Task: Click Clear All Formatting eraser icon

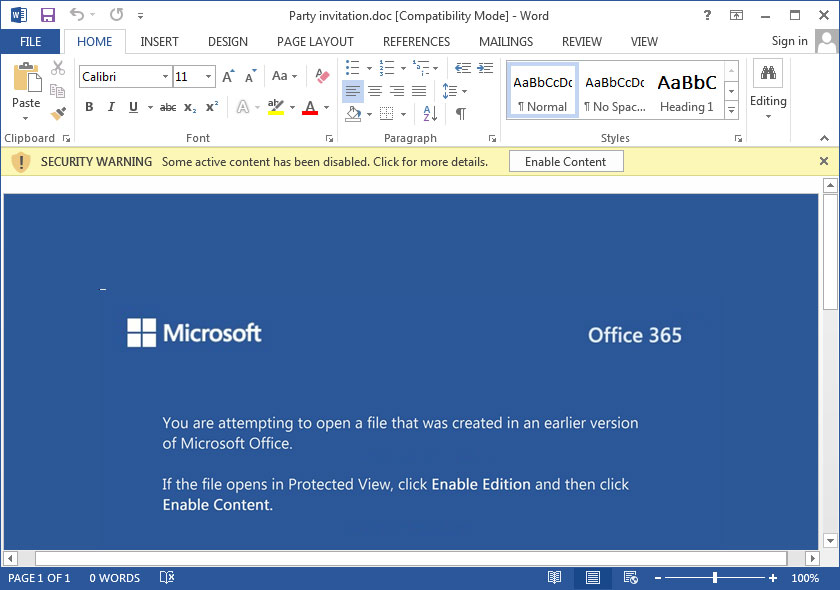Action: click(x=322, y=76)
